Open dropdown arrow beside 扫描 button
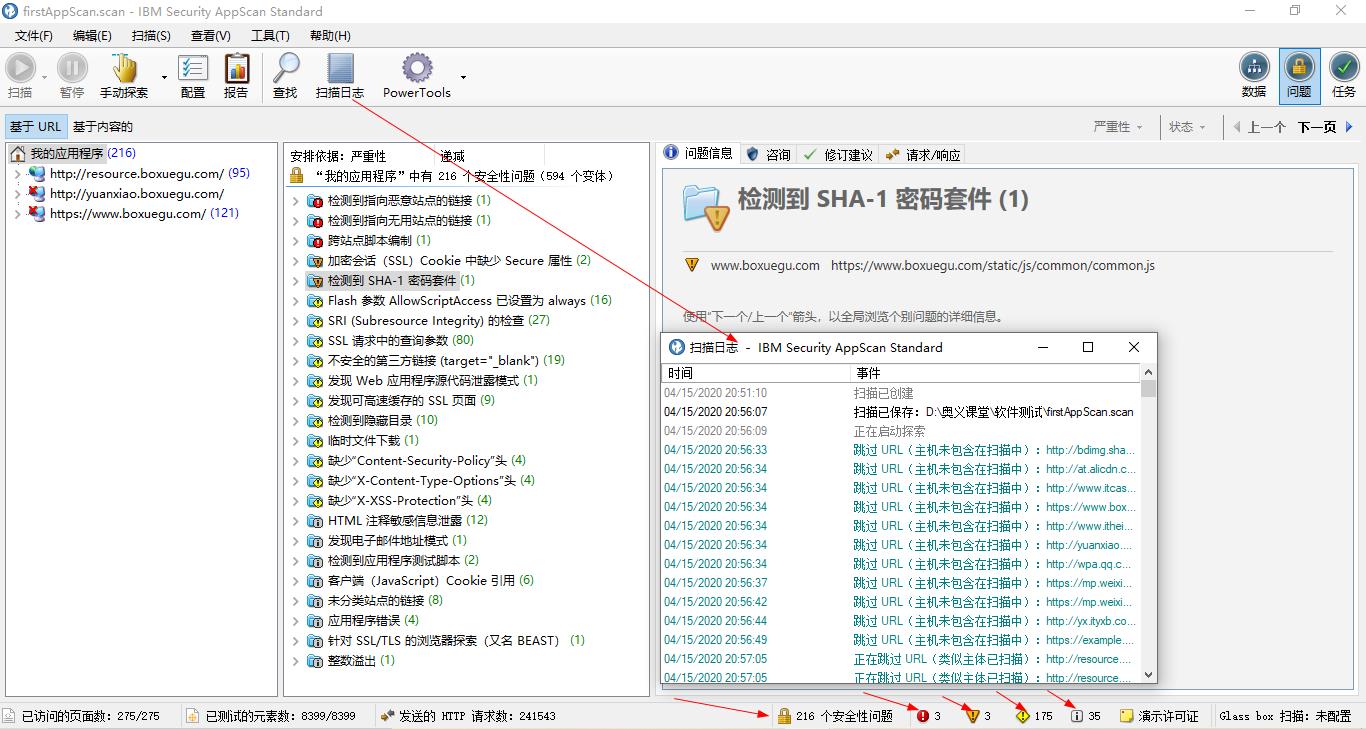This screenshot has width=1366, height=729. point(45,77)
